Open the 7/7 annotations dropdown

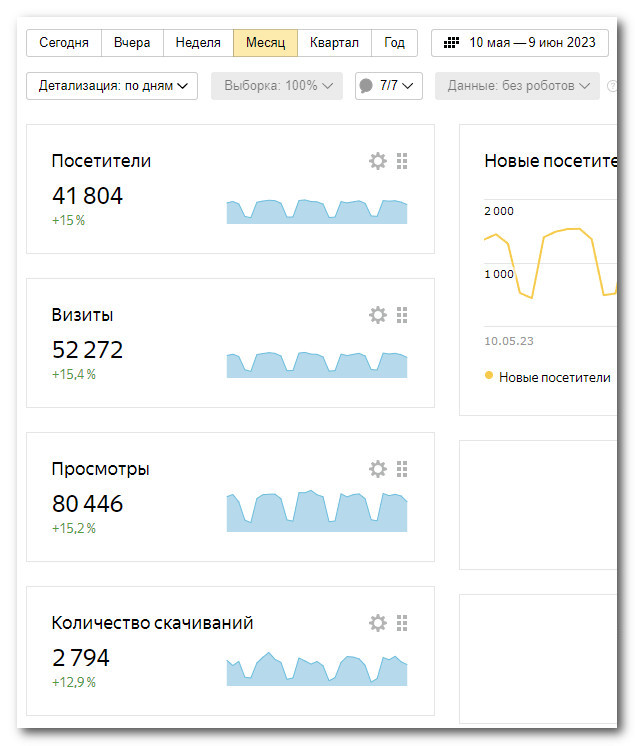(x=389, y=86)
